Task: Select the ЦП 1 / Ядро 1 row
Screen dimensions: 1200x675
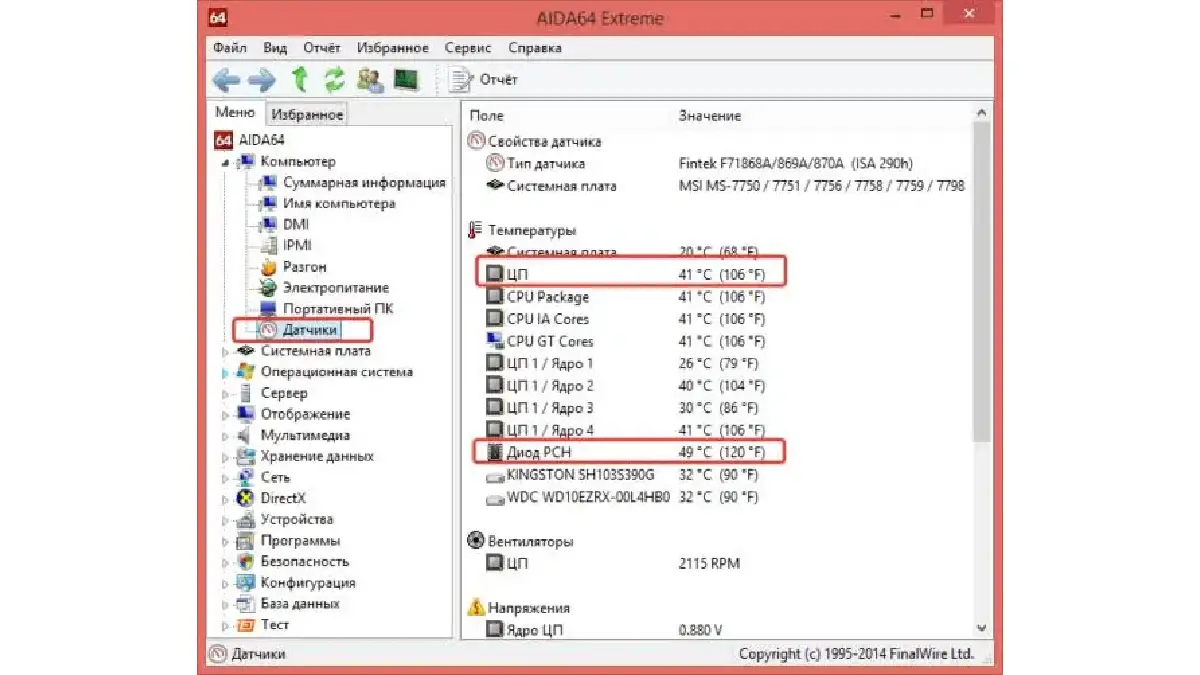Action: point(718,364)
